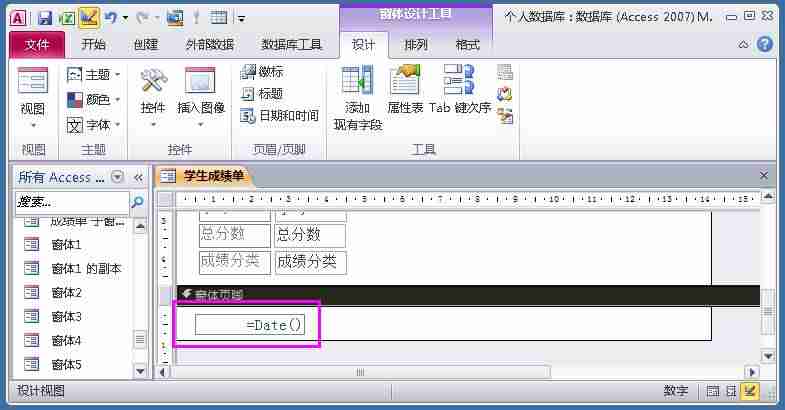The image size is (785, 410).
Task: Click the navigation pane scroll-down arrow
Action: click(x=140, y=371)
